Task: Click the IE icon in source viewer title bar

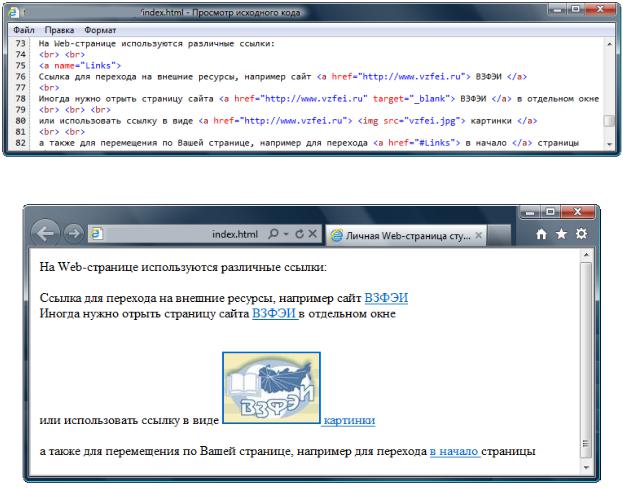Action: coord(14,12)
